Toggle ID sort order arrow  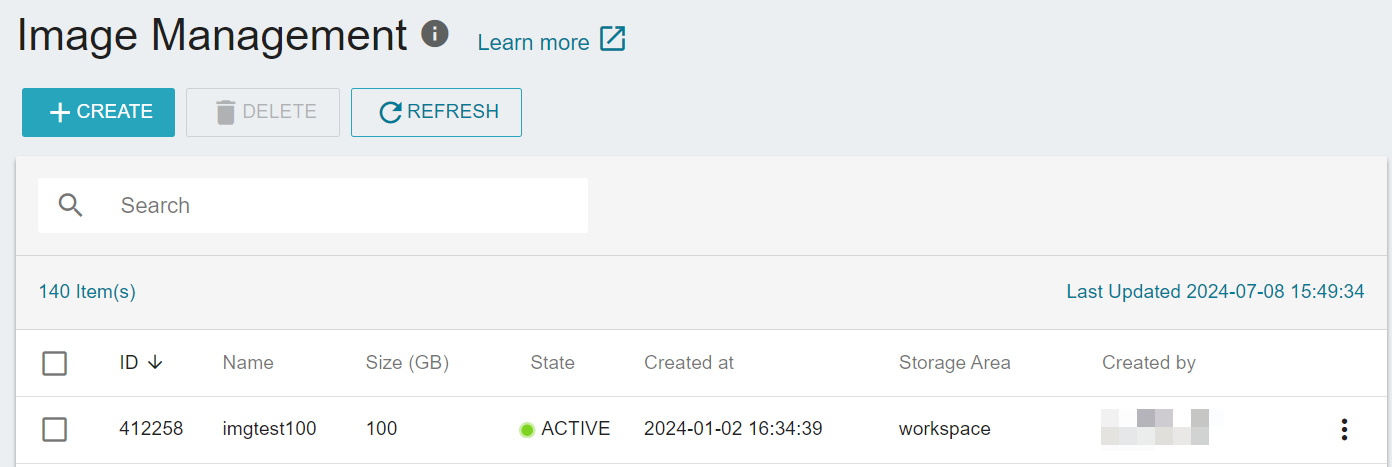coord(155,363)
